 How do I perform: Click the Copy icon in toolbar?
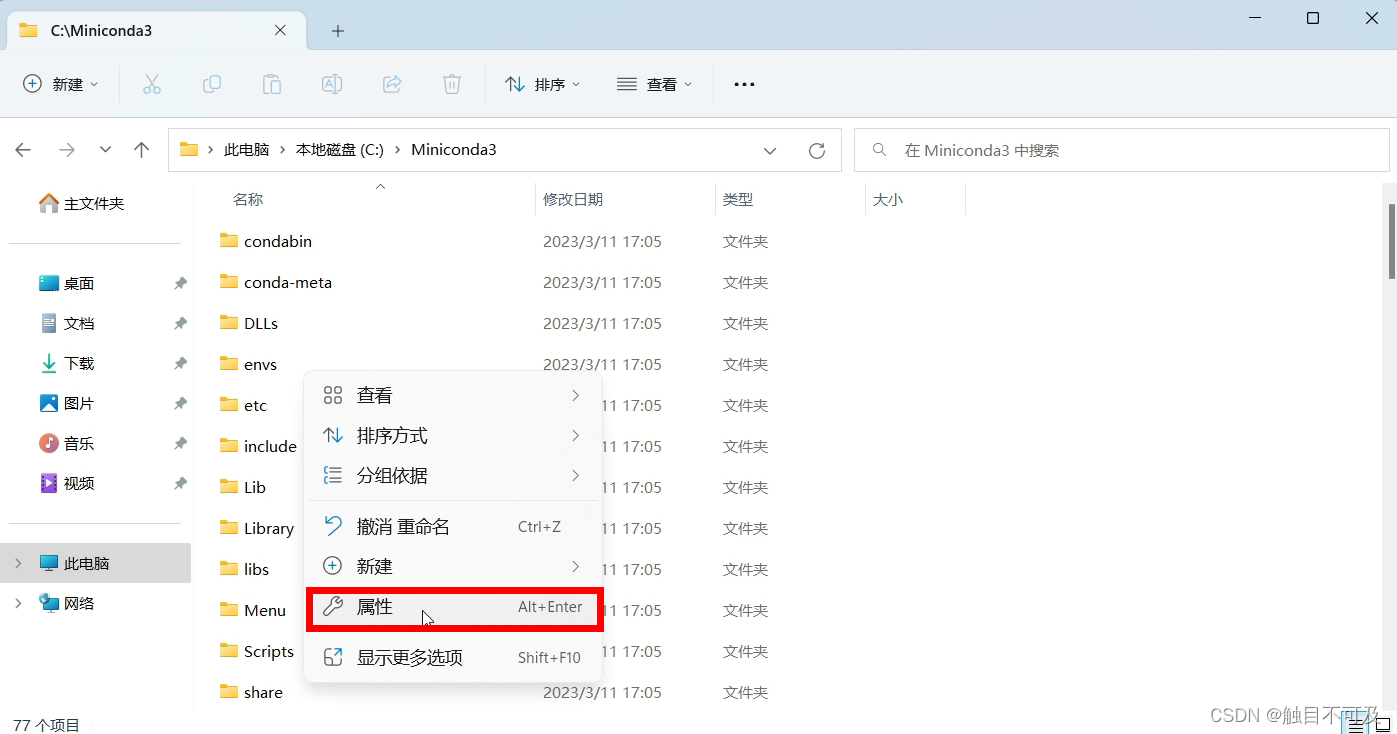click(x=212, y=85)
